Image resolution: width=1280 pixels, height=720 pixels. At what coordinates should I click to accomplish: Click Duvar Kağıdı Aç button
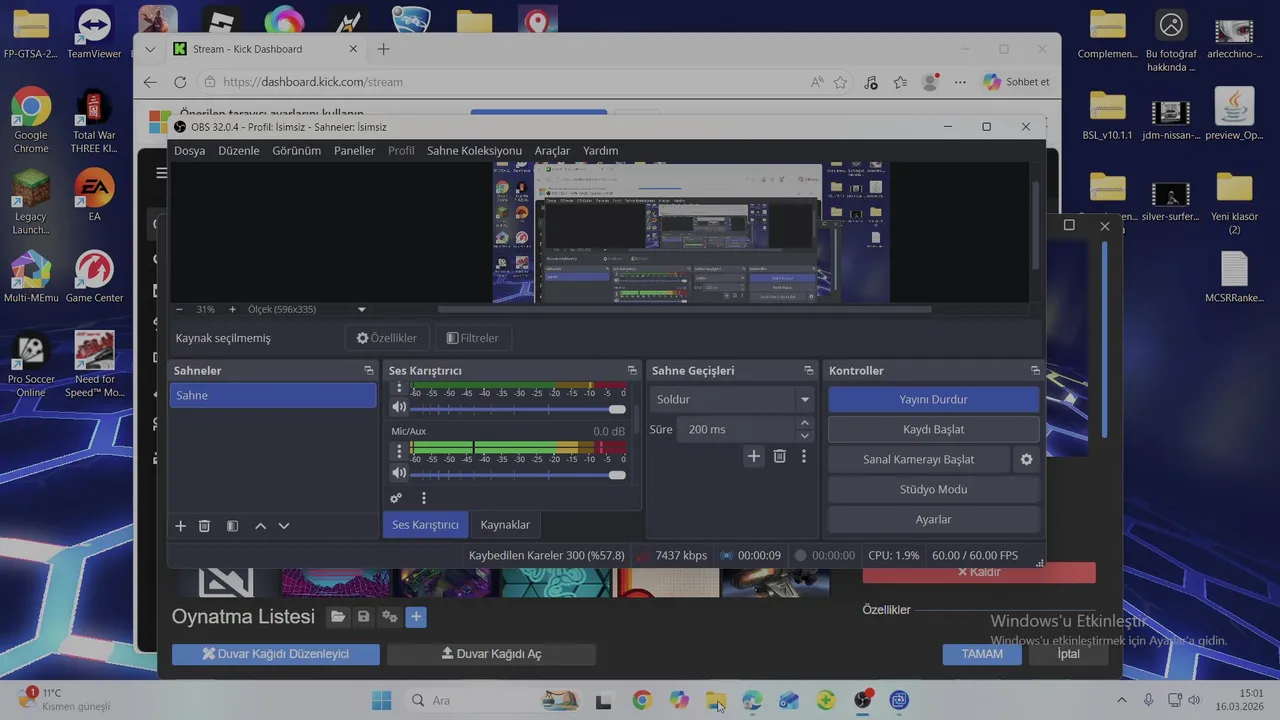pyautogui.click(x=491, y=654)
